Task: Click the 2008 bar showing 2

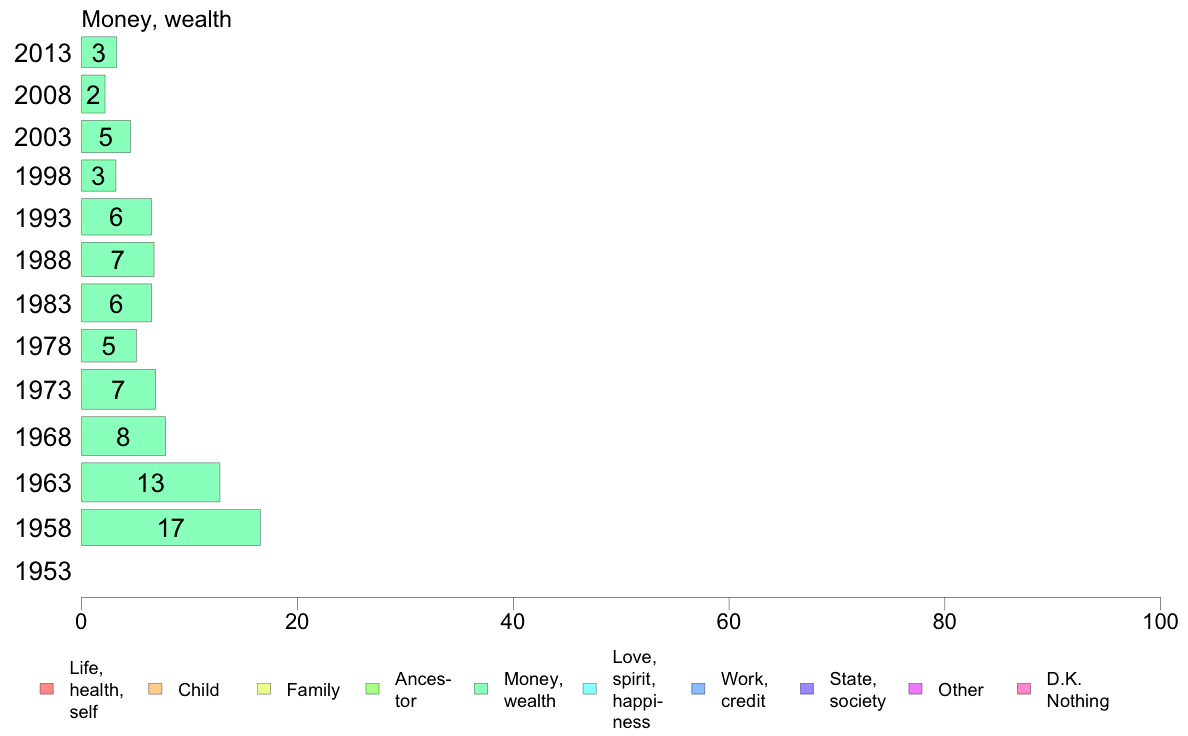Action: coord(93,95)
